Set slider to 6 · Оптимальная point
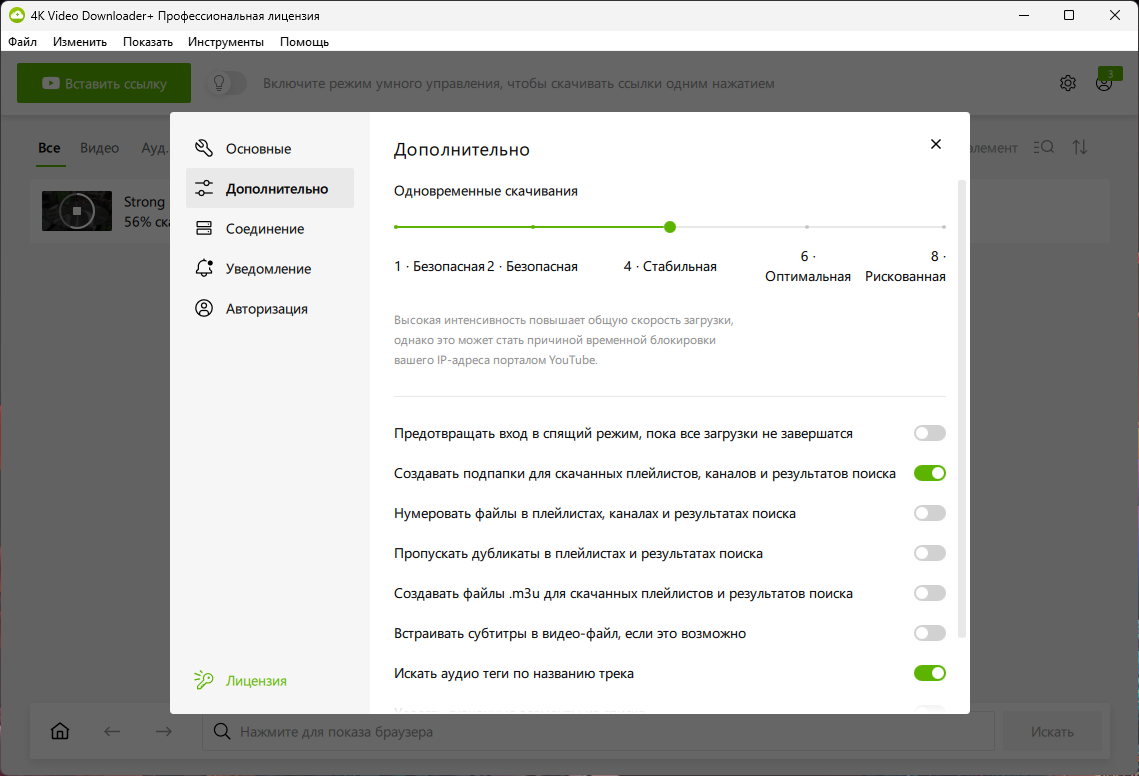The height and width of the screenshot is (776, 1139). (x=806, y=227)
